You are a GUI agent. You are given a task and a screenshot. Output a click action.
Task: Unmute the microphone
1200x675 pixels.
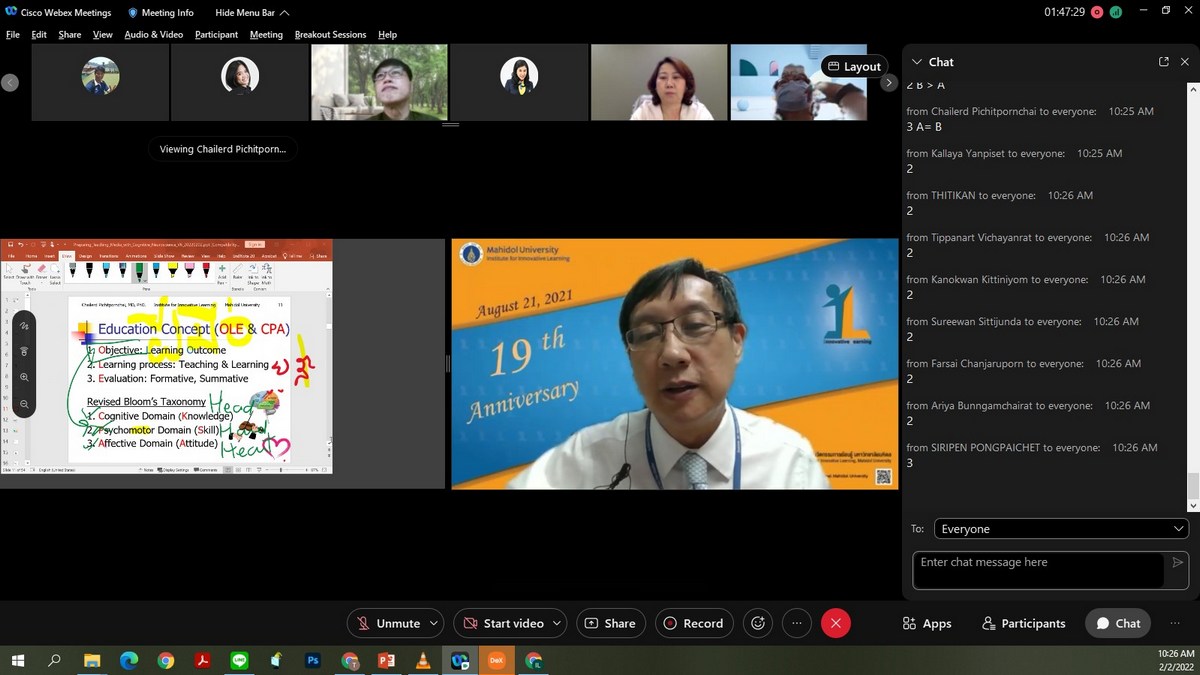tap(388, 623)
